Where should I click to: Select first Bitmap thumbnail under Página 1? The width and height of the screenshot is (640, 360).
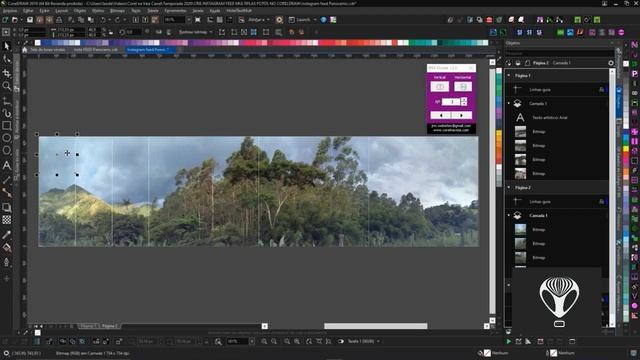(x=520, y=131)
